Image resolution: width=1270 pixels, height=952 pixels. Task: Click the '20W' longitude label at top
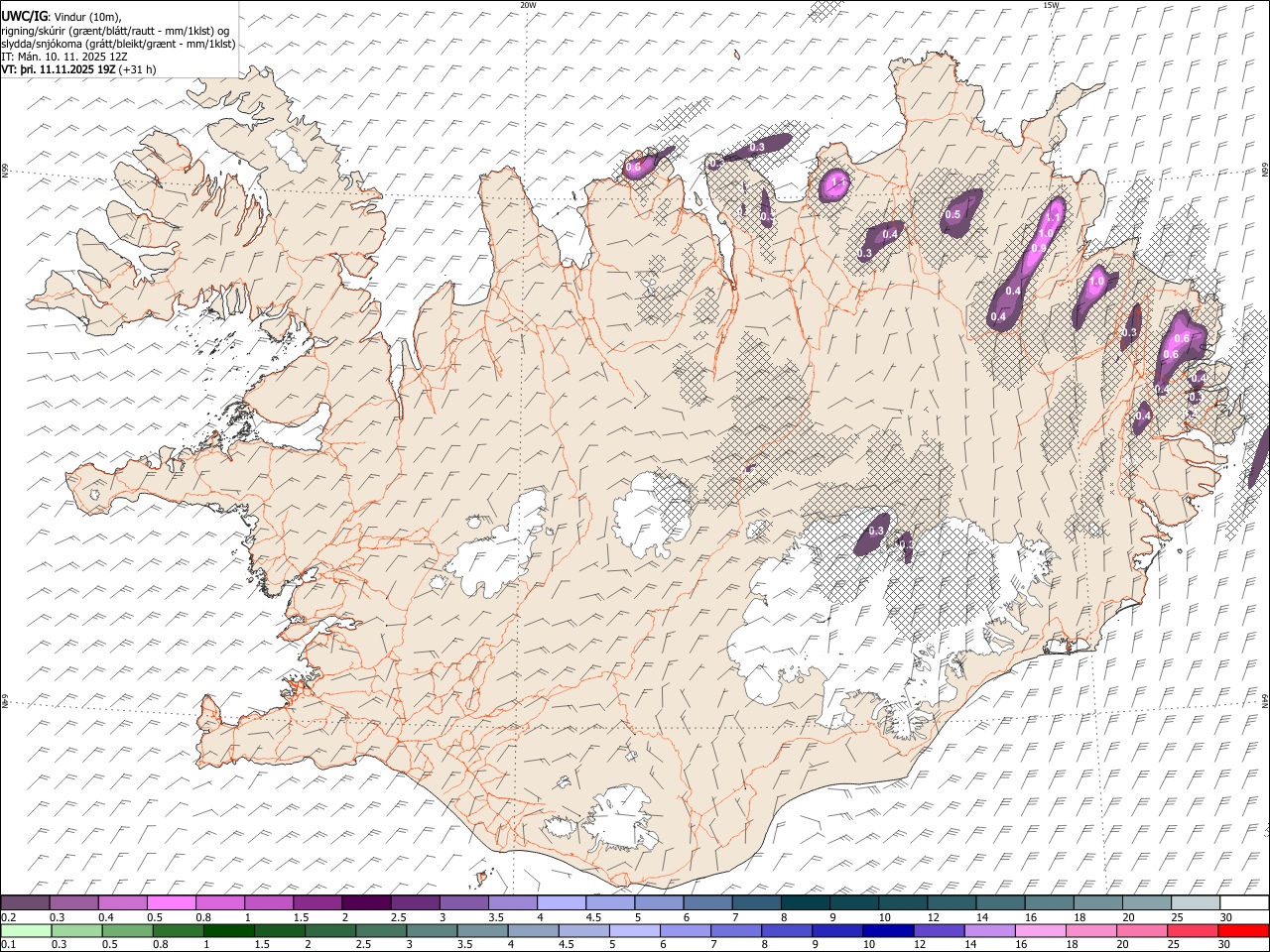tap(528, 5)
